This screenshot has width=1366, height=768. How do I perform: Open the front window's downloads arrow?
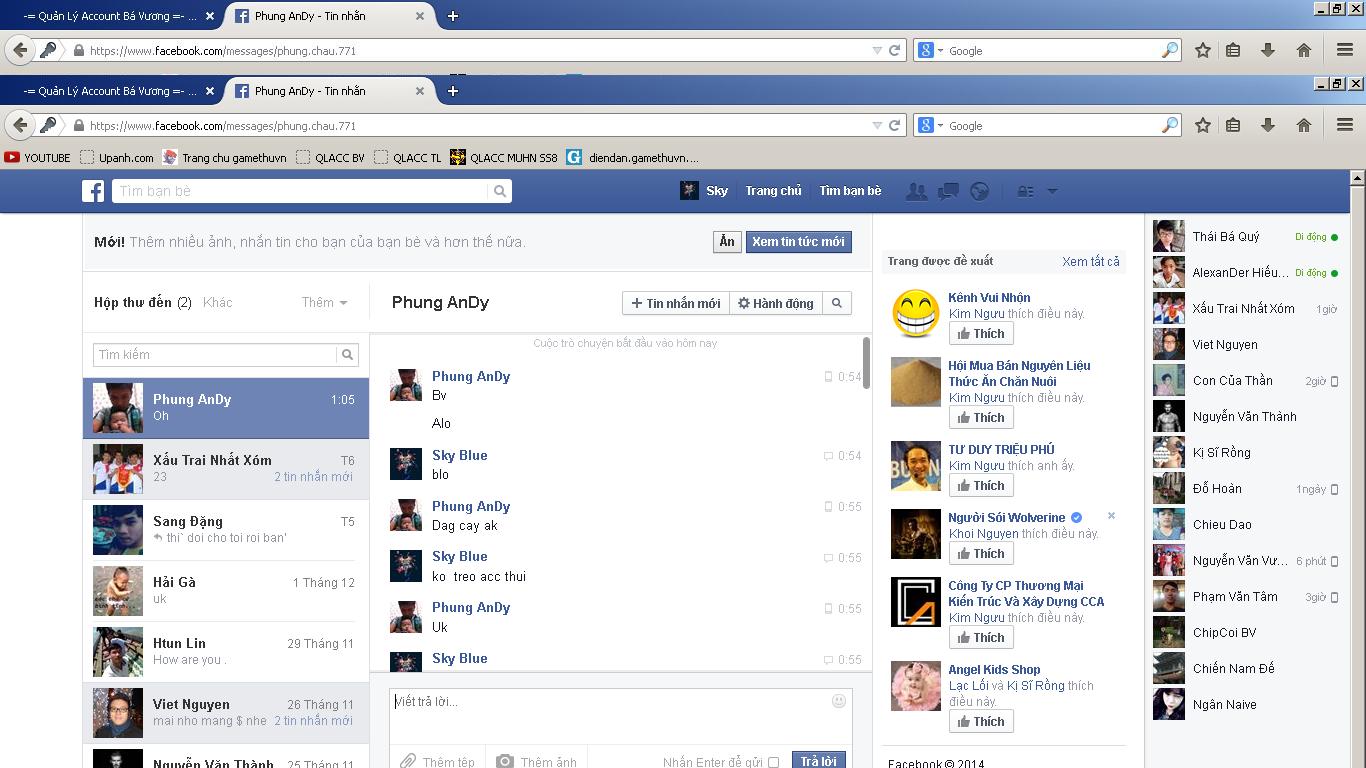coord(1267,125)
